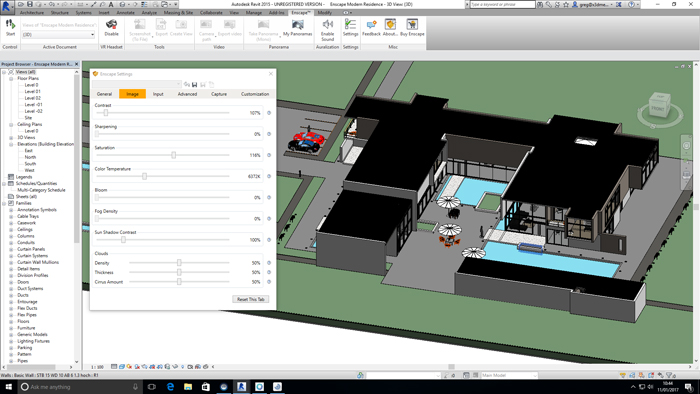The width and height of the screenshot is (700, 394).
Task: Click the Clouds Thickness slider handle
Action: point(179,272)
